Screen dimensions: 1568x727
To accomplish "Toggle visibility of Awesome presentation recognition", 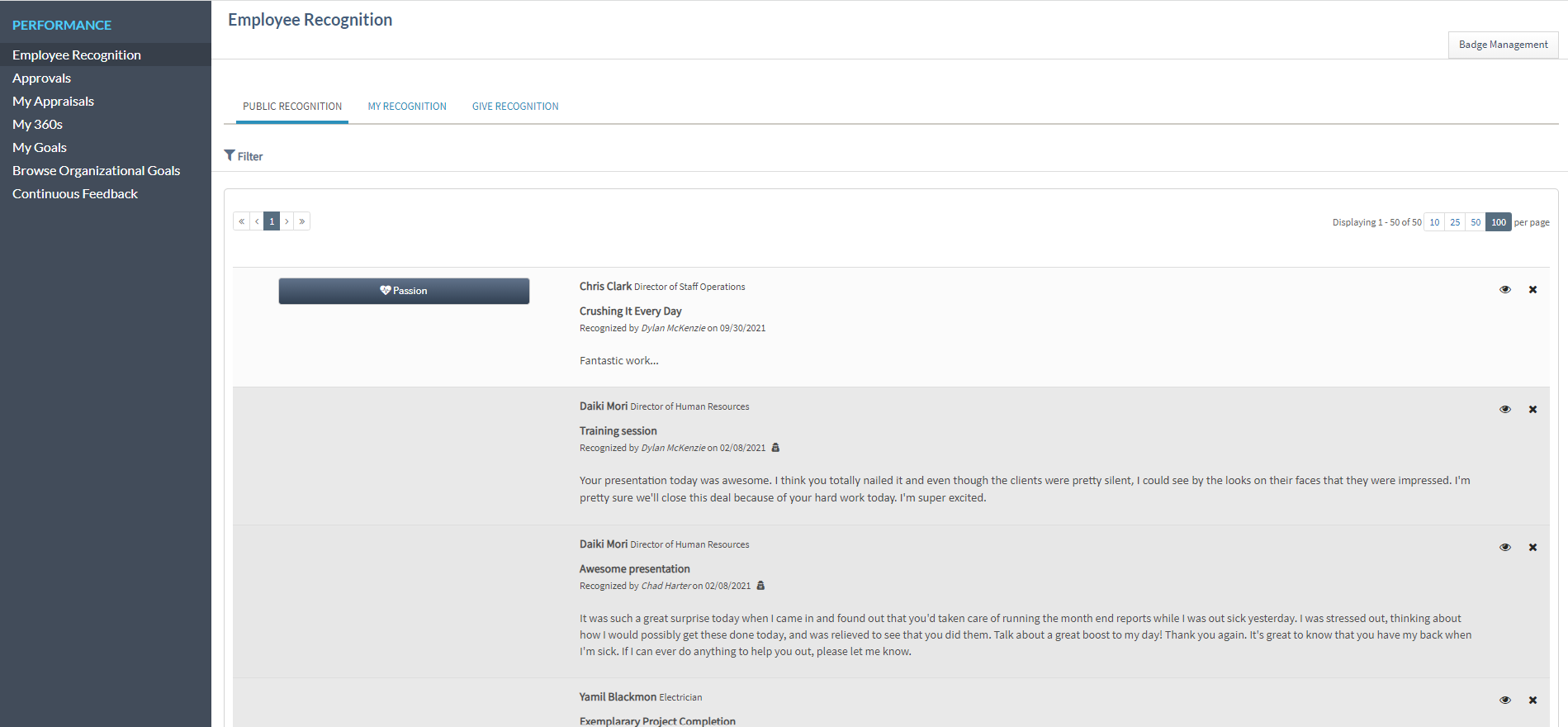I will (x=1505, y=548).
